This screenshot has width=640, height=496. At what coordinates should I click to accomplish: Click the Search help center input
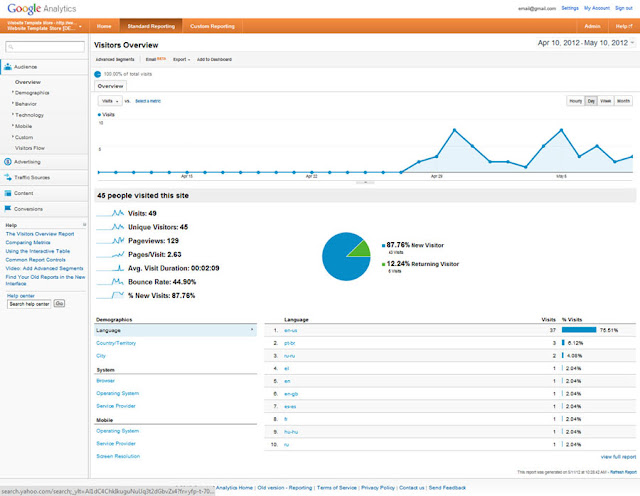click(29, 304)
